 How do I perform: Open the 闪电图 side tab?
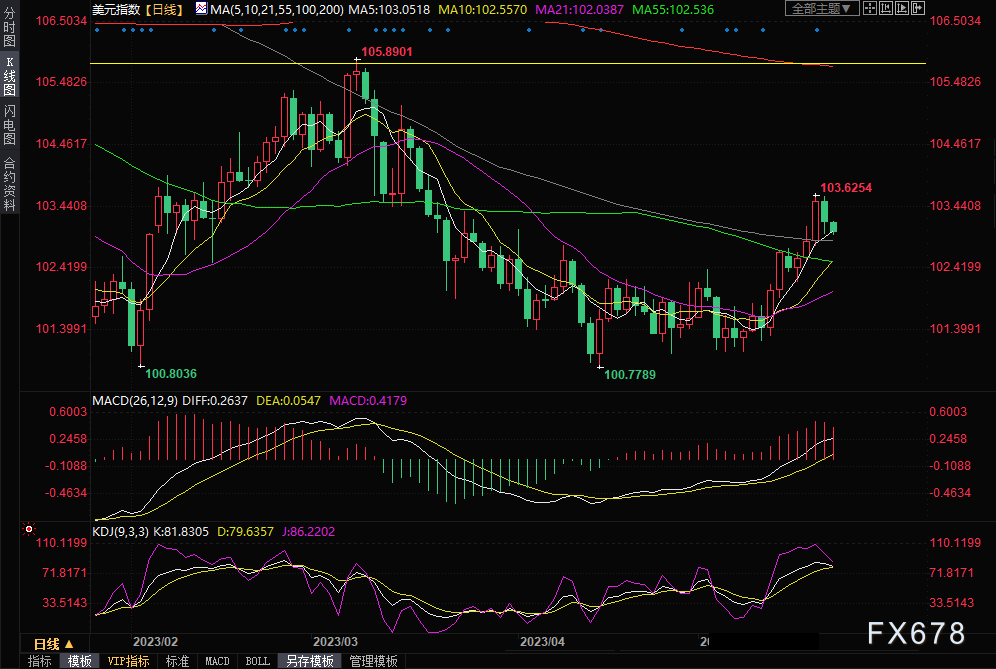pos(10,125)
